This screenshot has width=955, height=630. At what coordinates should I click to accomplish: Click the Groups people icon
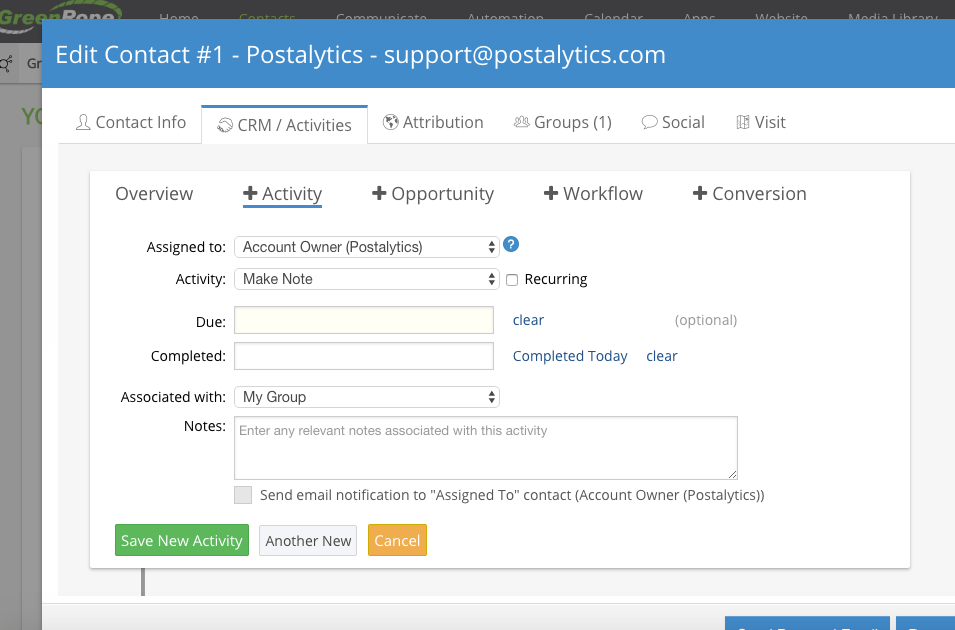(521, 122)
